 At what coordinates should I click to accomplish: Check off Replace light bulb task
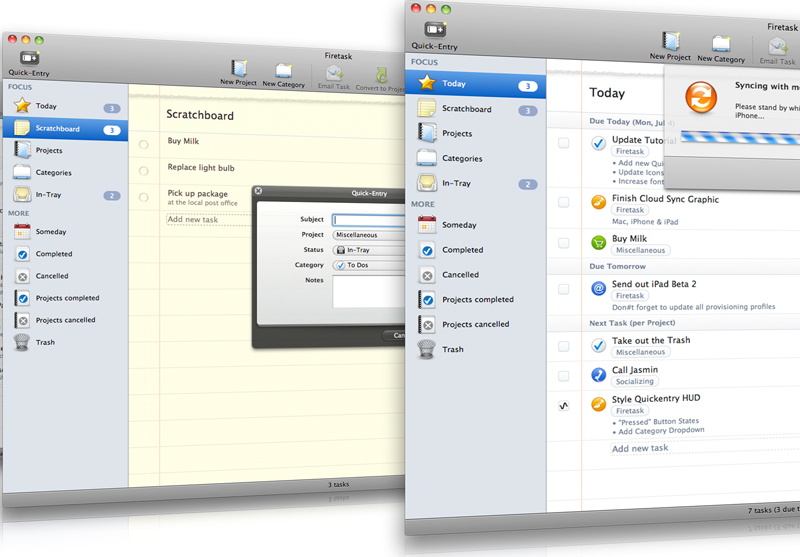tap(144, 171)
